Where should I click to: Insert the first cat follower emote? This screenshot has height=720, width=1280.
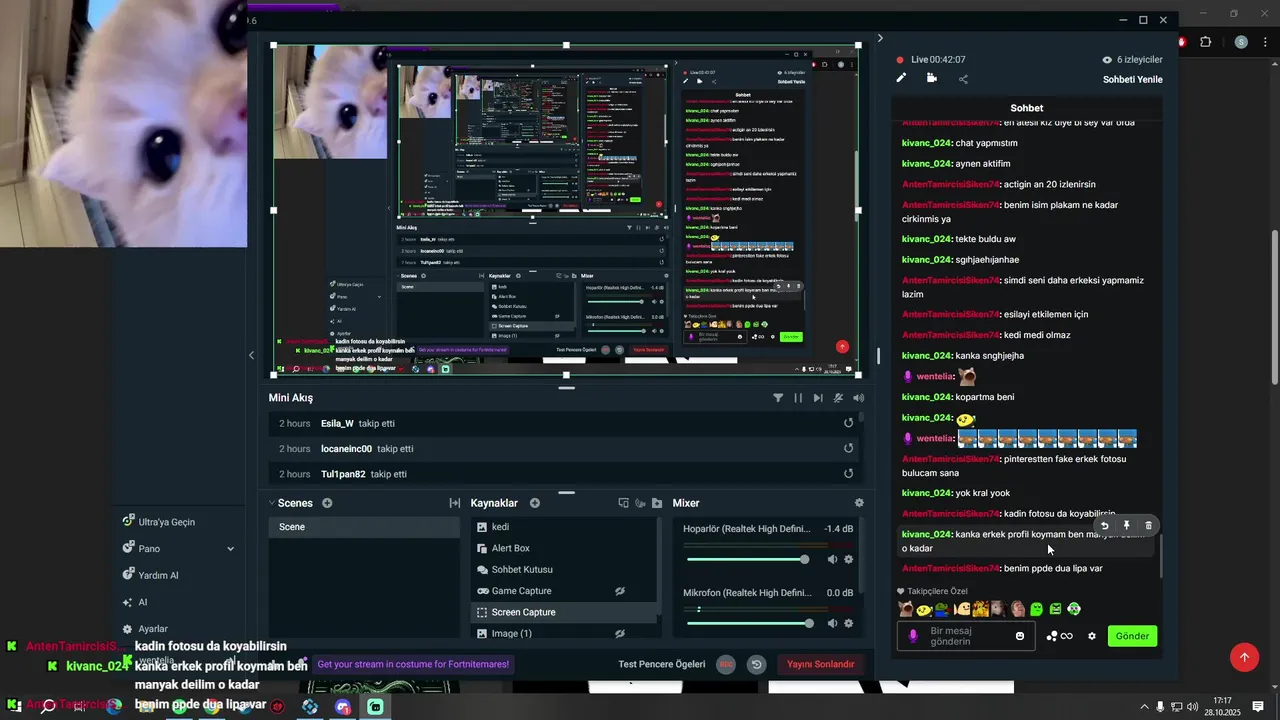905,608
